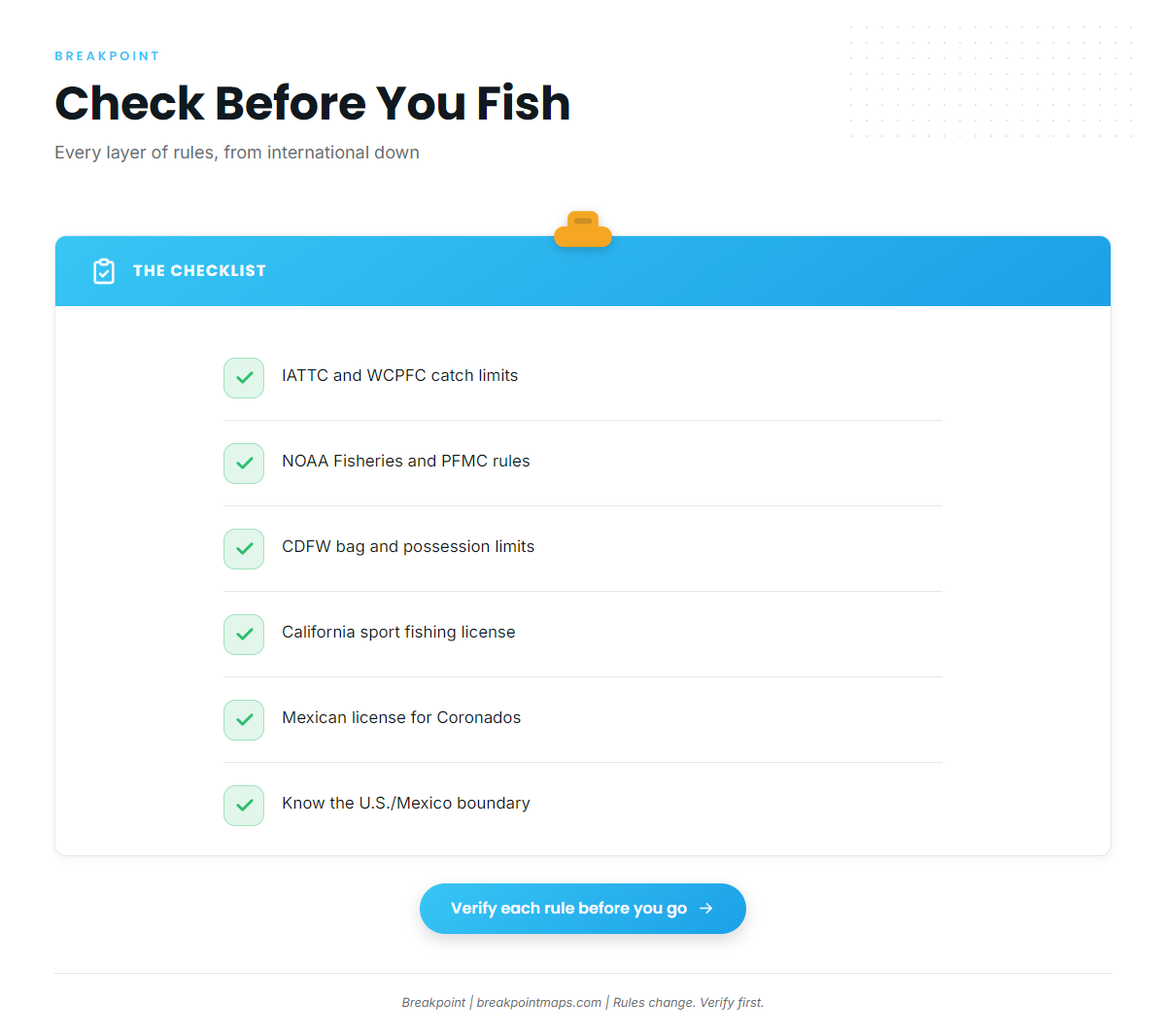Click Rules change. Verify first. footer text
Image resolution: width=1166 pixels, height=1036 pixels.
click(x=689, y=1002)
